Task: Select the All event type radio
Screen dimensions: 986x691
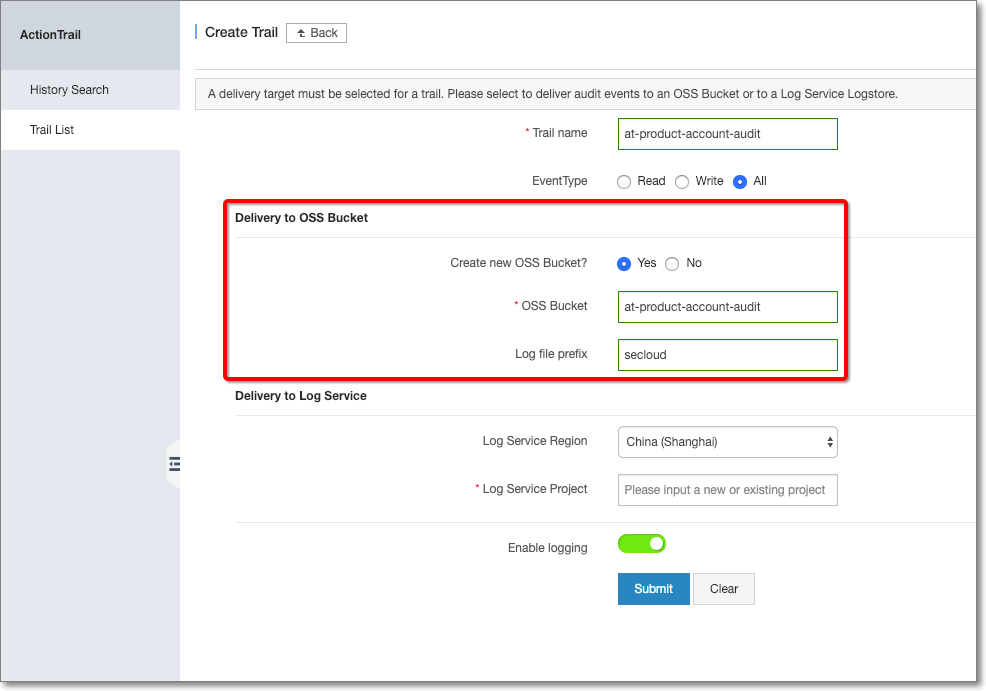Action: click(x=740, y=182)
